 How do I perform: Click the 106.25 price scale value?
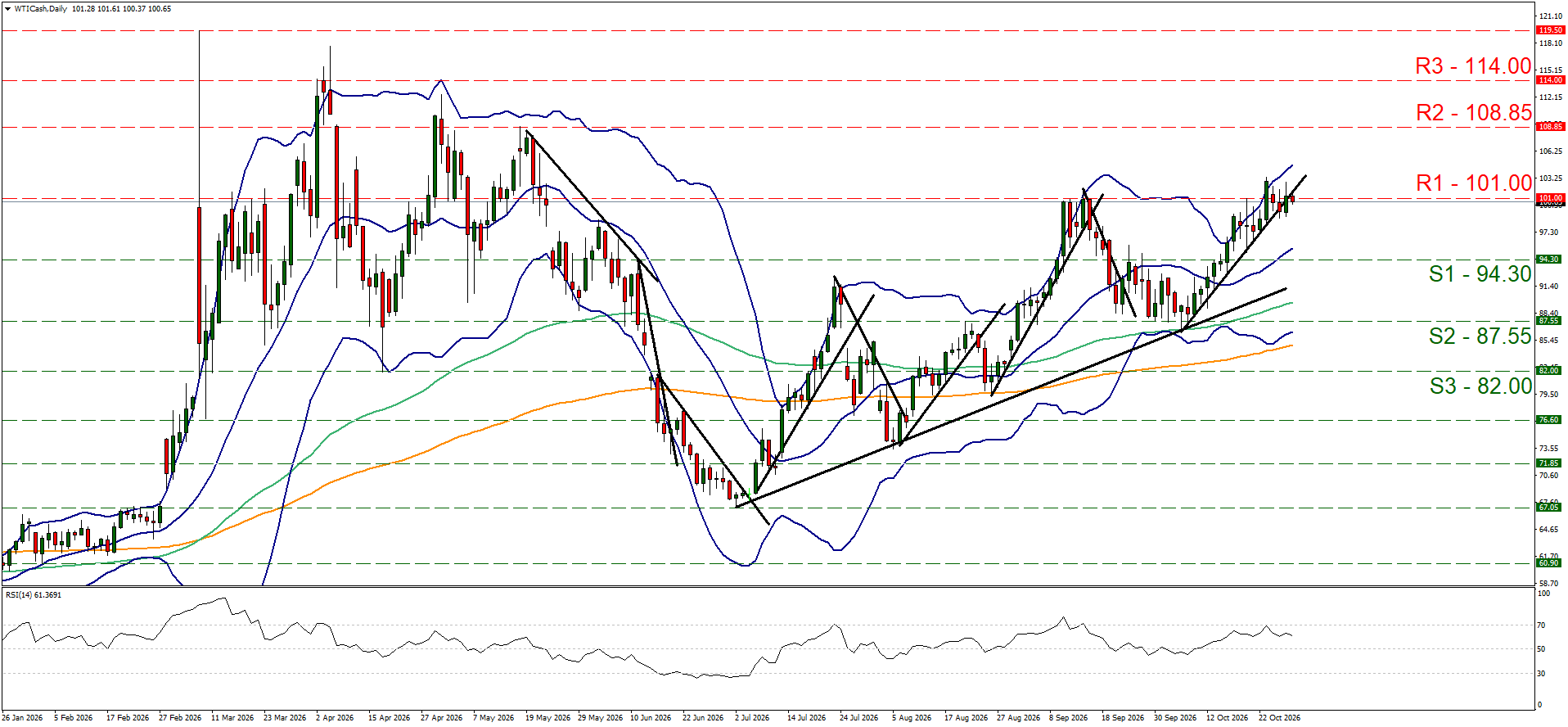click(x=1550, y=151)
